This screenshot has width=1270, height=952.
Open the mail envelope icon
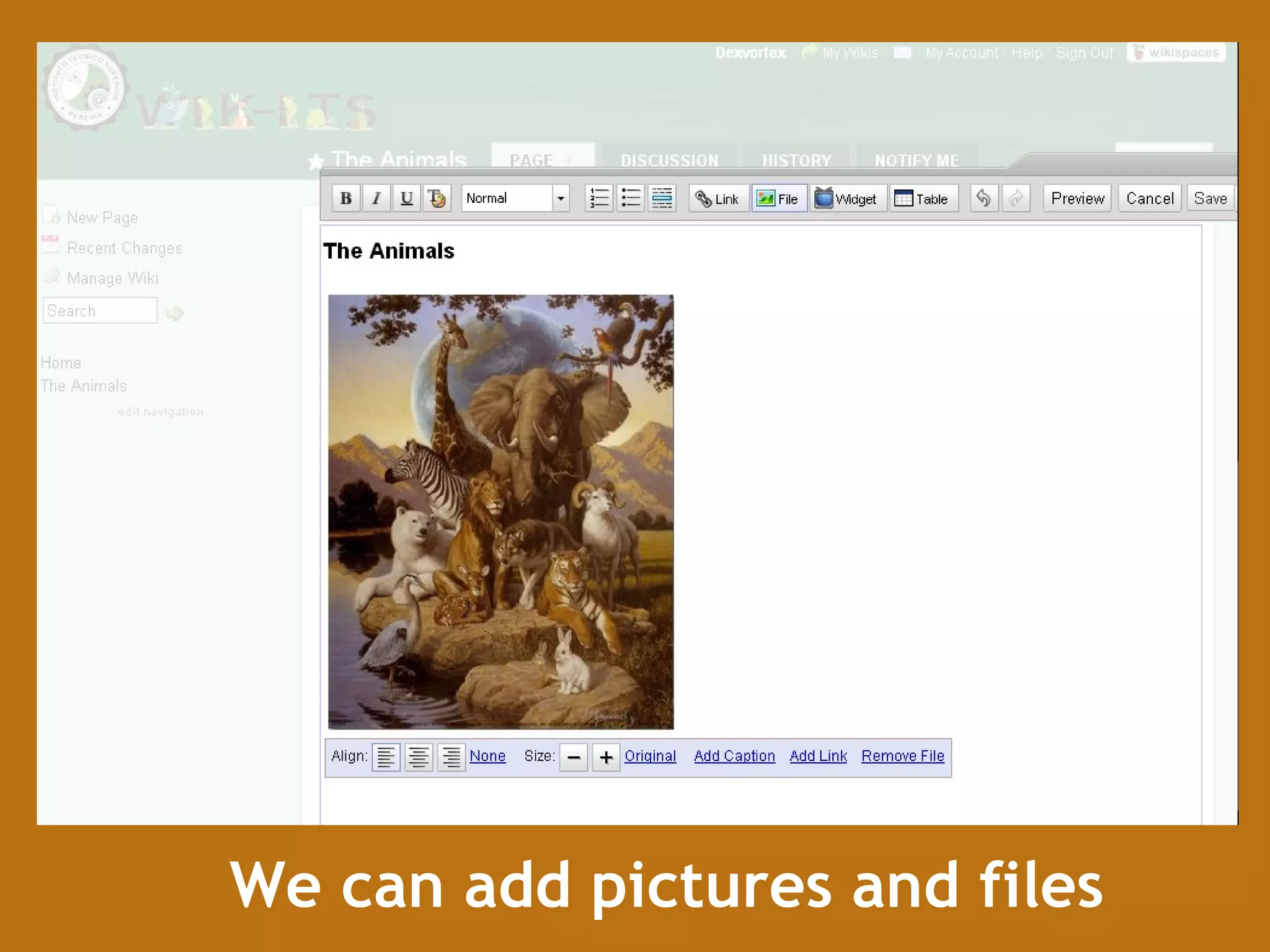[x=902, y=53]
